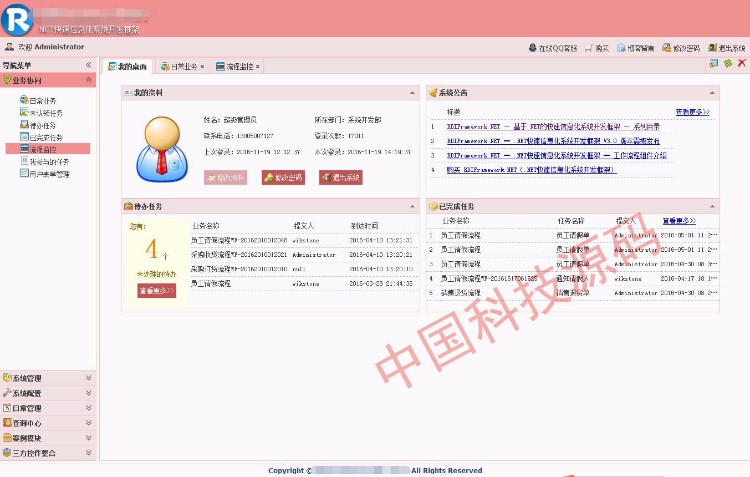This screenshot has width=750, height=477.
Task: Click the green refresh icon on tab bar
Action: tap(727, 65)
